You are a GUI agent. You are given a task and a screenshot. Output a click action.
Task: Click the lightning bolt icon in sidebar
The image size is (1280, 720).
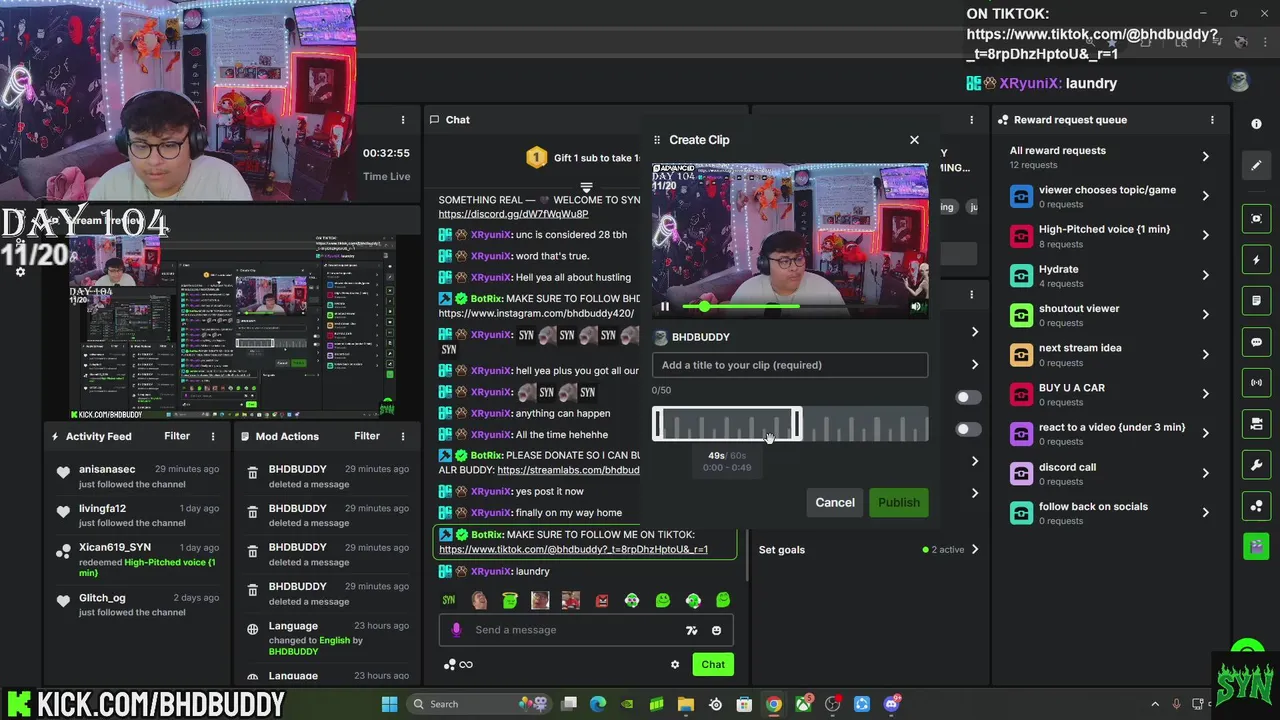pyautogui.click(x=1256, y=260)
